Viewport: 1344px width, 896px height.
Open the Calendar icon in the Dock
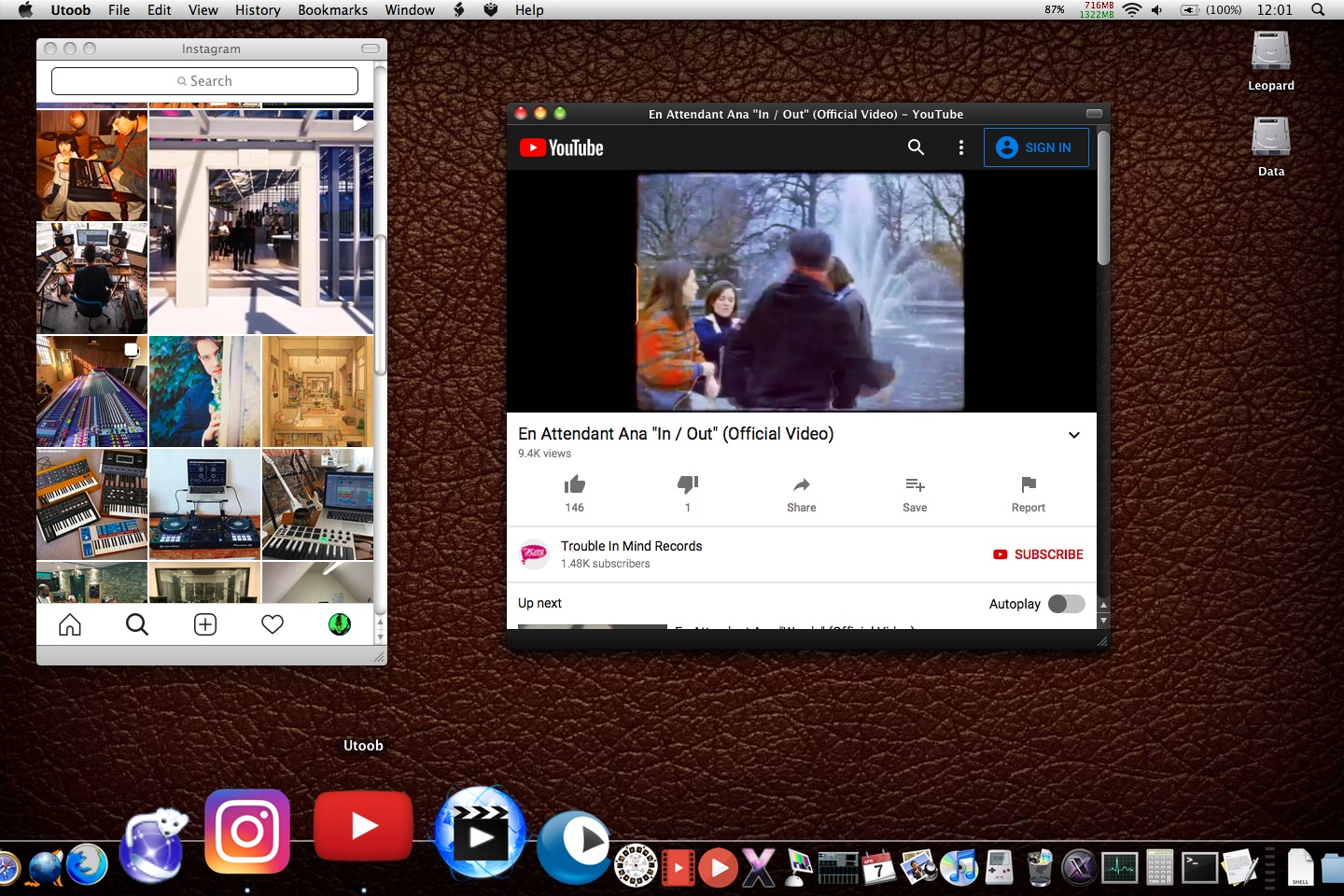[877, 867]
